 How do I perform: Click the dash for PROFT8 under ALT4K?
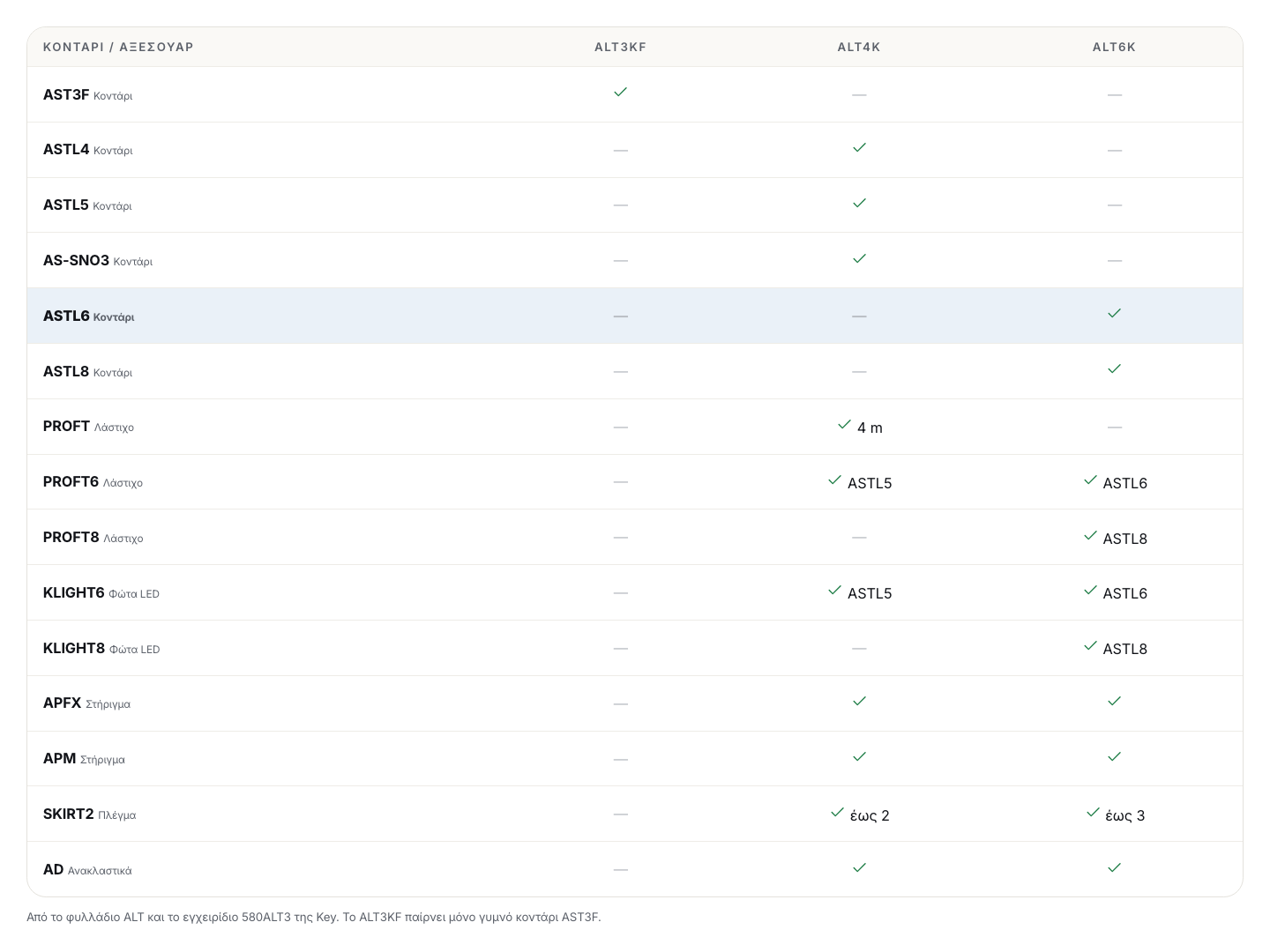click(859, 537)
